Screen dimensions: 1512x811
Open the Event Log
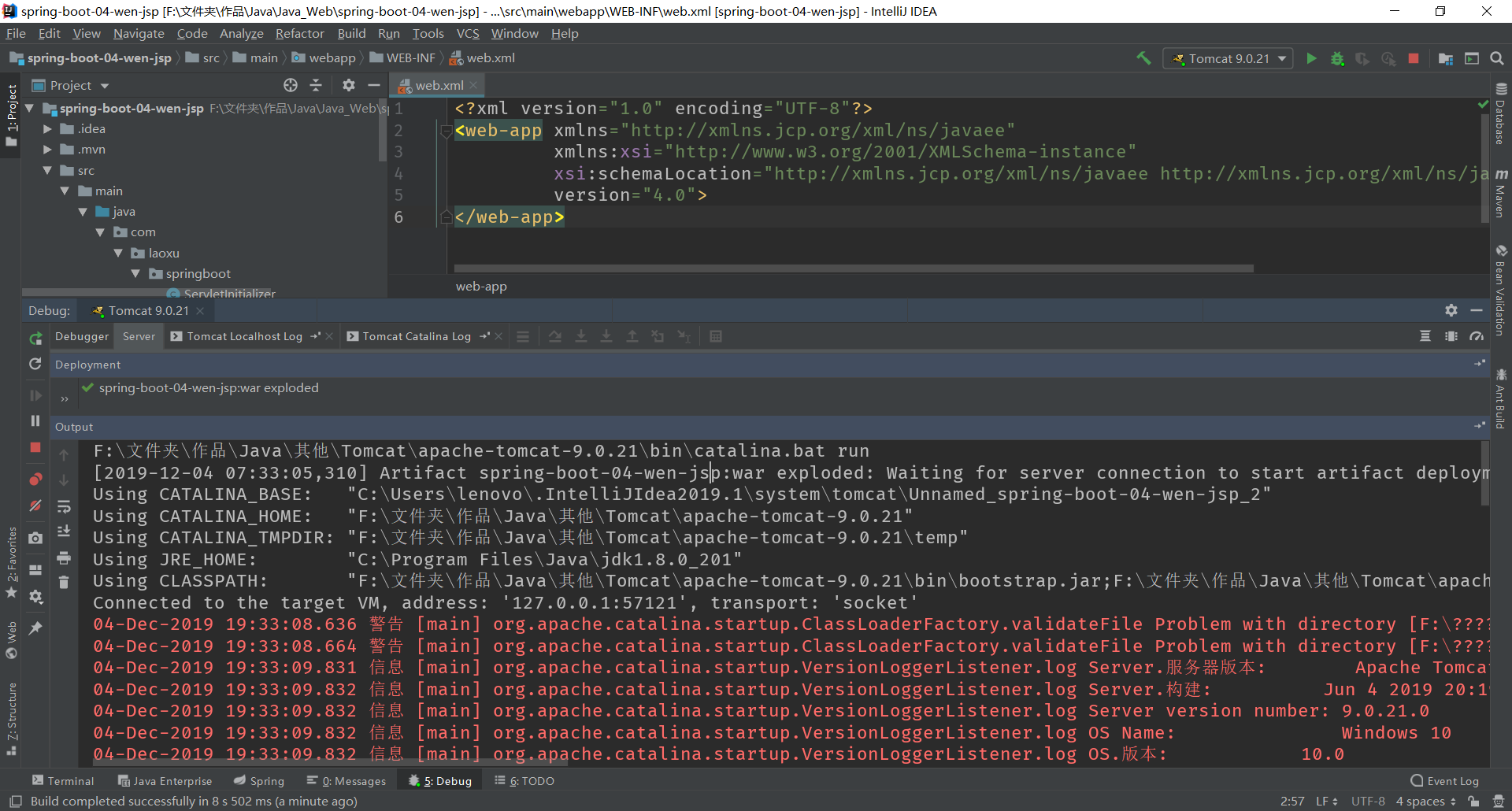(1445, 781)
